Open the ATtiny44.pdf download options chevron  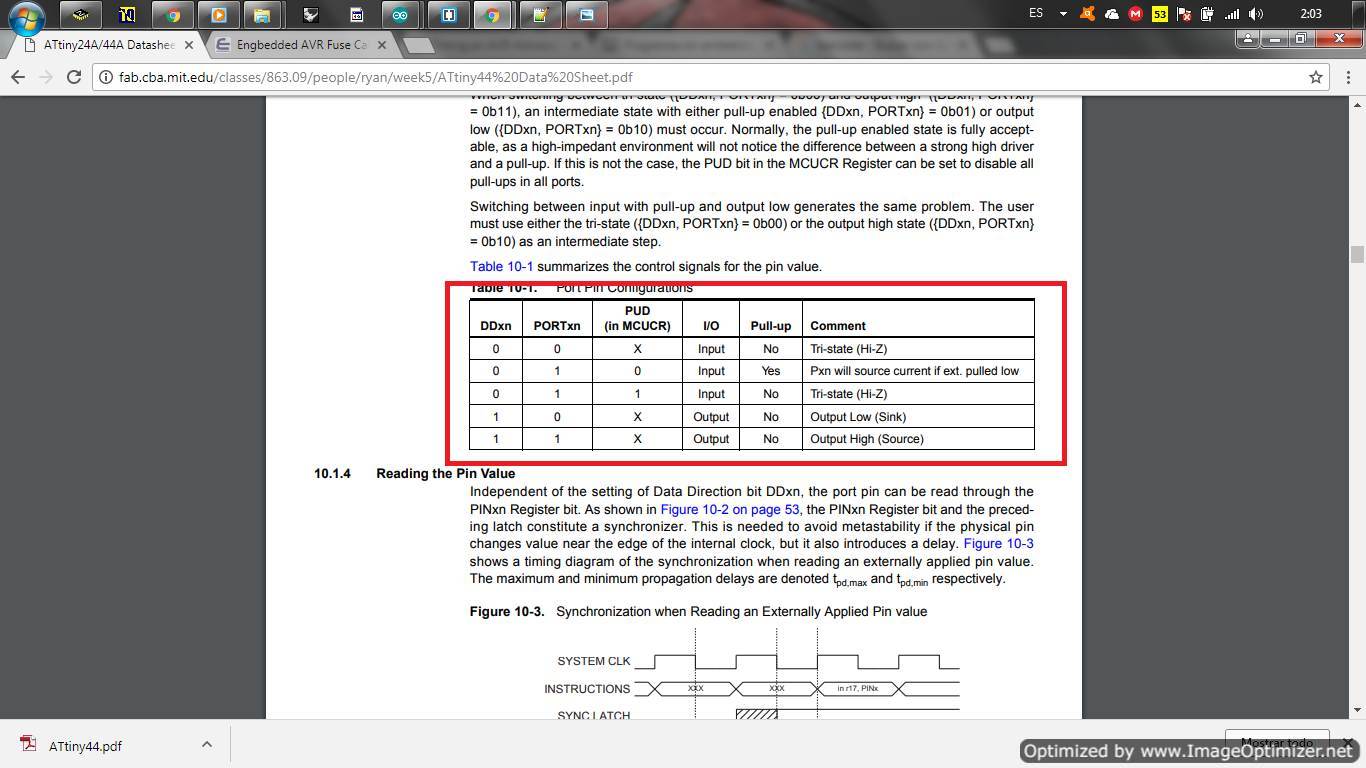pyautogui.click(x=206, y=744)
